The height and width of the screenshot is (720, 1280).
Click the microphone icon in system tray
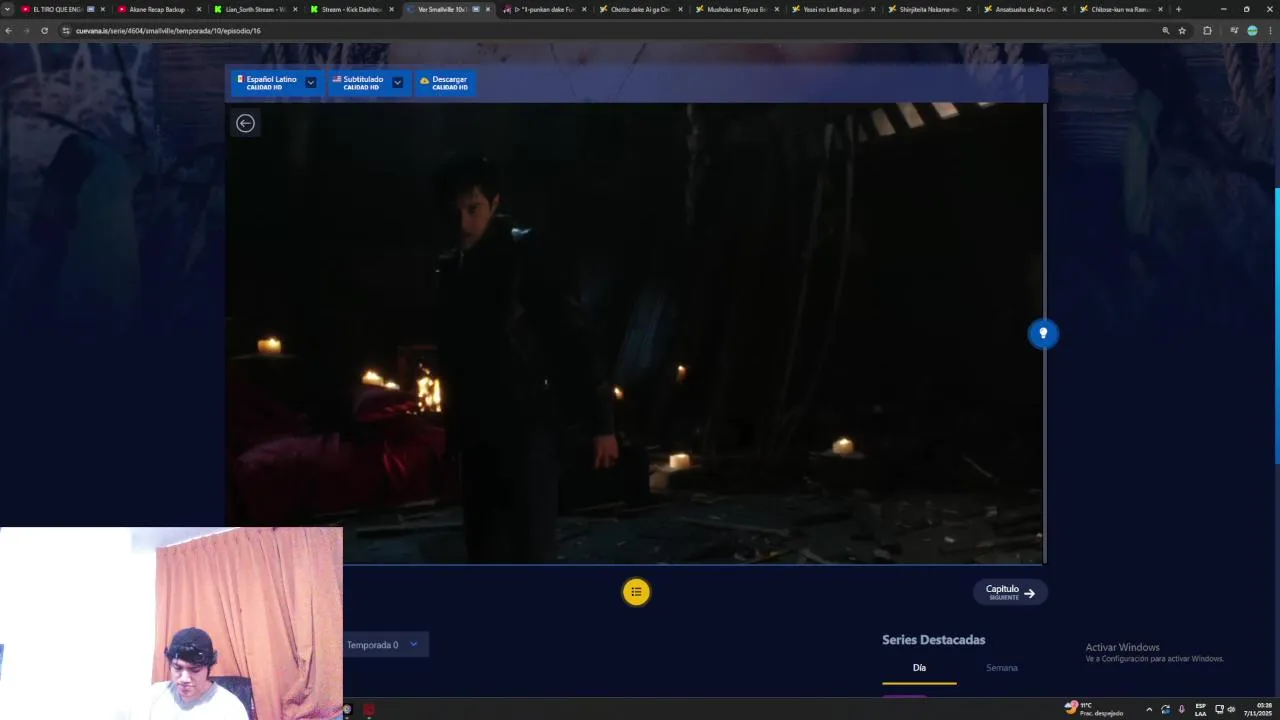pos(1181,709)
